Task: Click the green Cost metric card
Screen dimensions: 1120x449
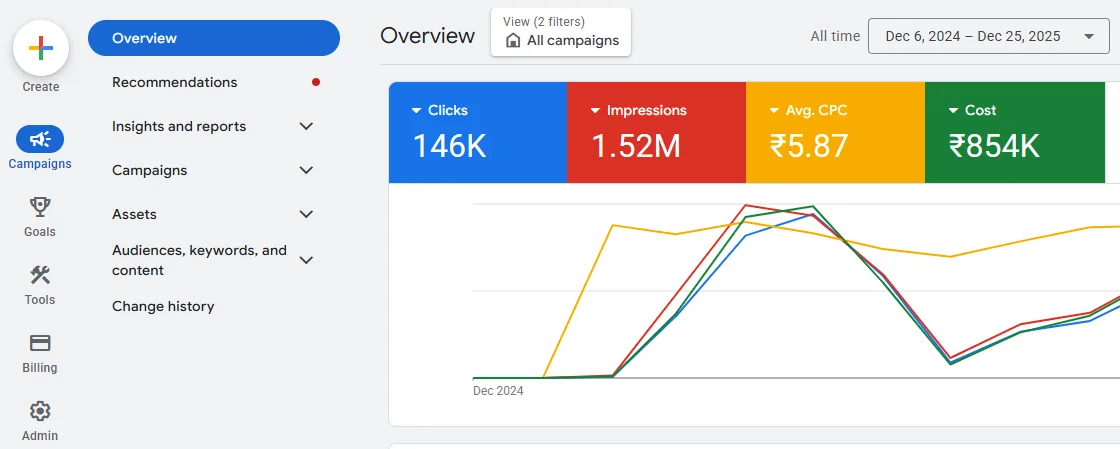Action: click(1014, 134)
